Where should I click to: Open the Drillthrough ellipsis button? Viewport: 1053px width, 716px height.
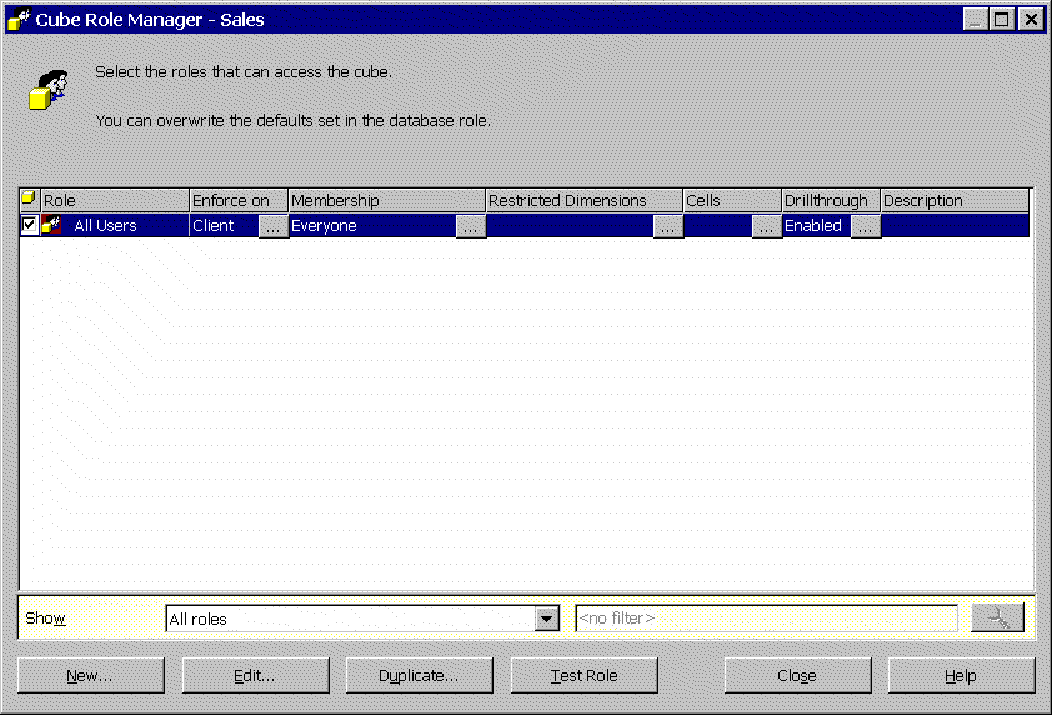866,226
